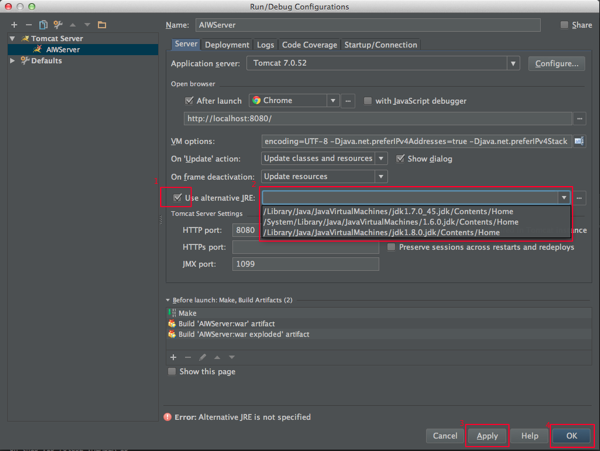Viewport: 600px width, 451px height.
Task: Click the alternative JRE path field
Action: [x=410, y=198]
